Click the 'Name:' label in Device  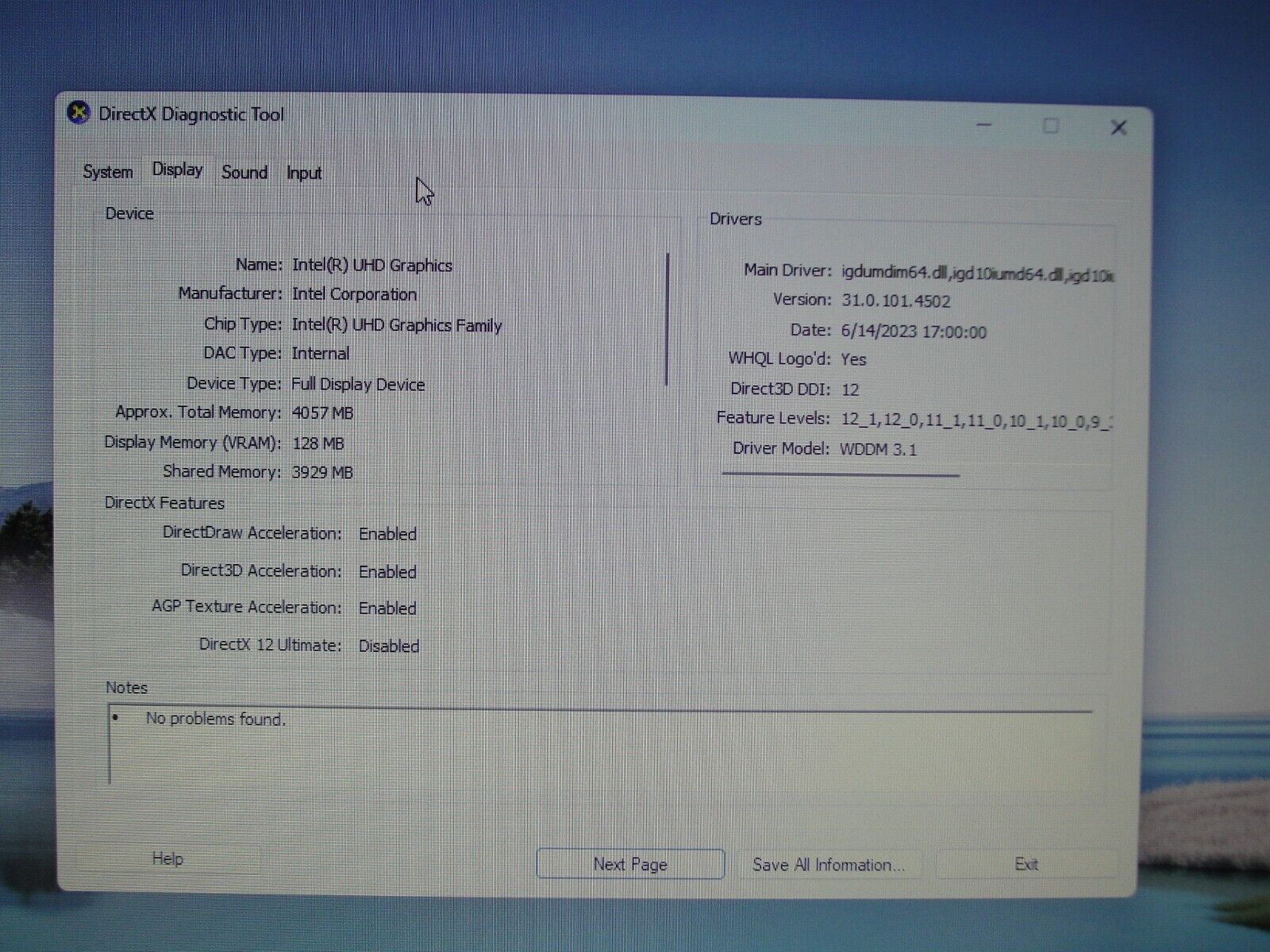259,264
